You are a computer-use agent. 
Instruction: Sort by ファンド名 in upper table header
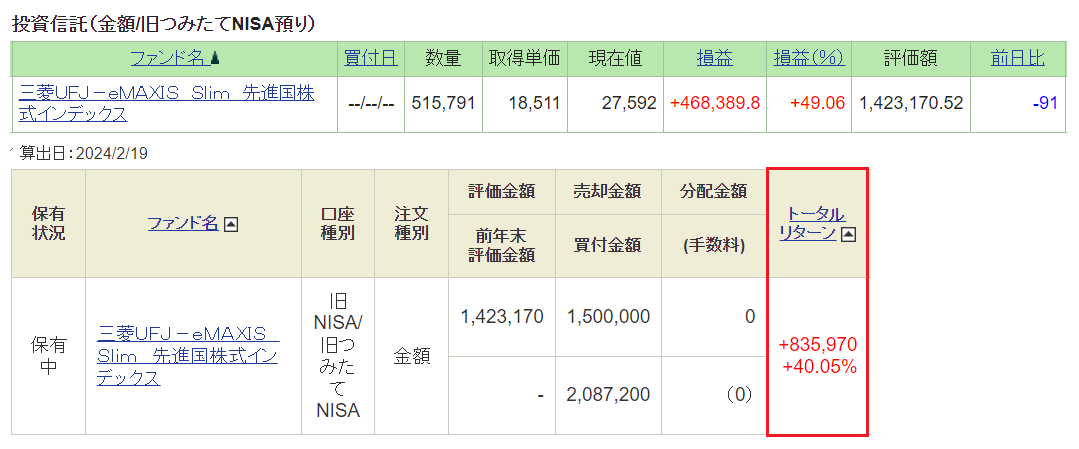pyautogui.click(x=167, y=59)
